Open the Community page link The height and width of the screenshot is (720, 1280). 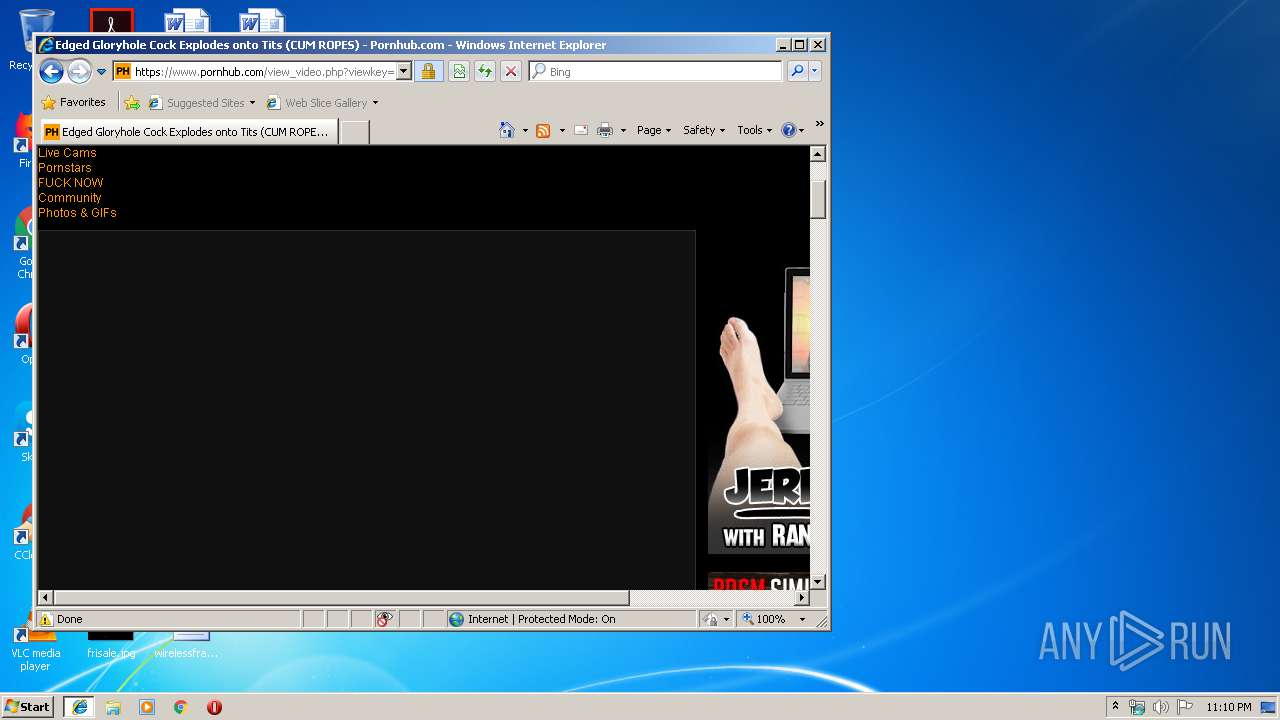click(70, 198)
